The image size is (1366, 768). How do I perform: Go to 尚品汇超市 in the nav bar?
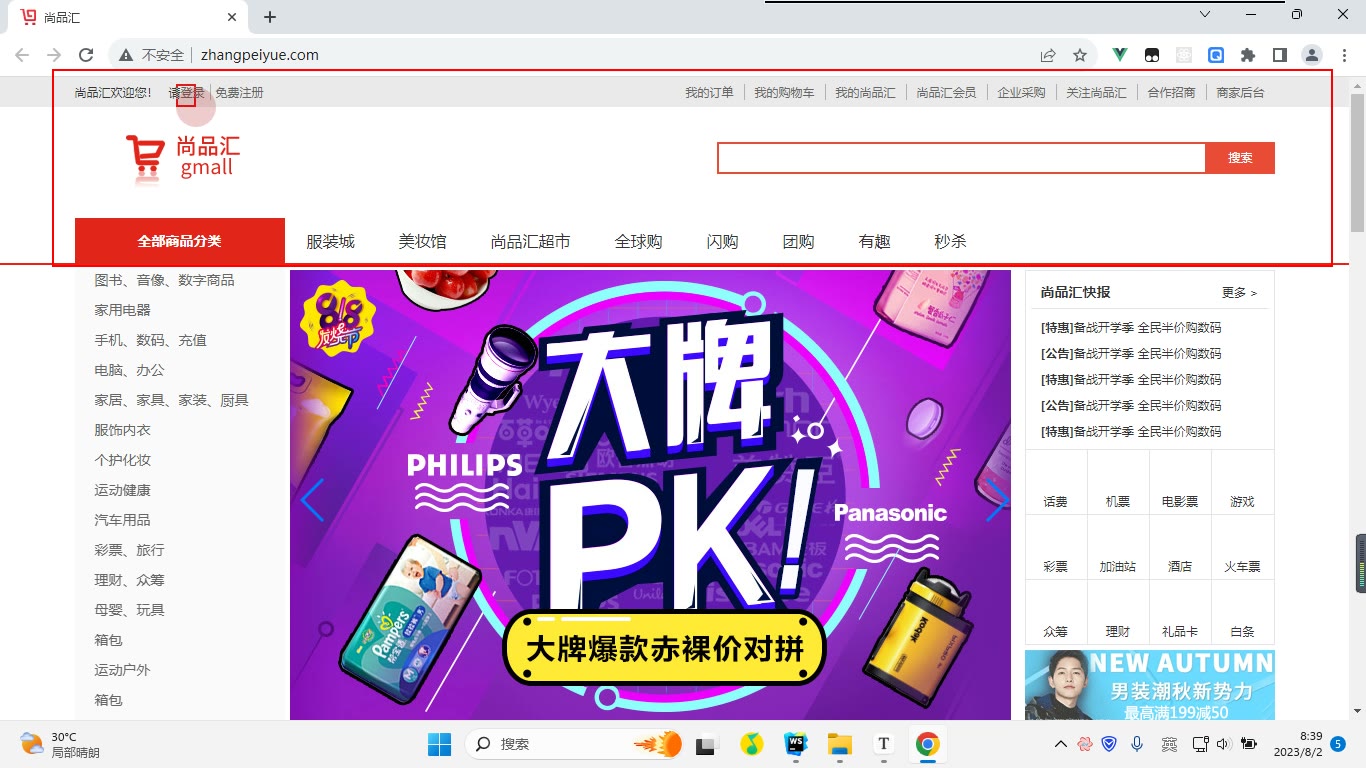(x=530, y=241)
